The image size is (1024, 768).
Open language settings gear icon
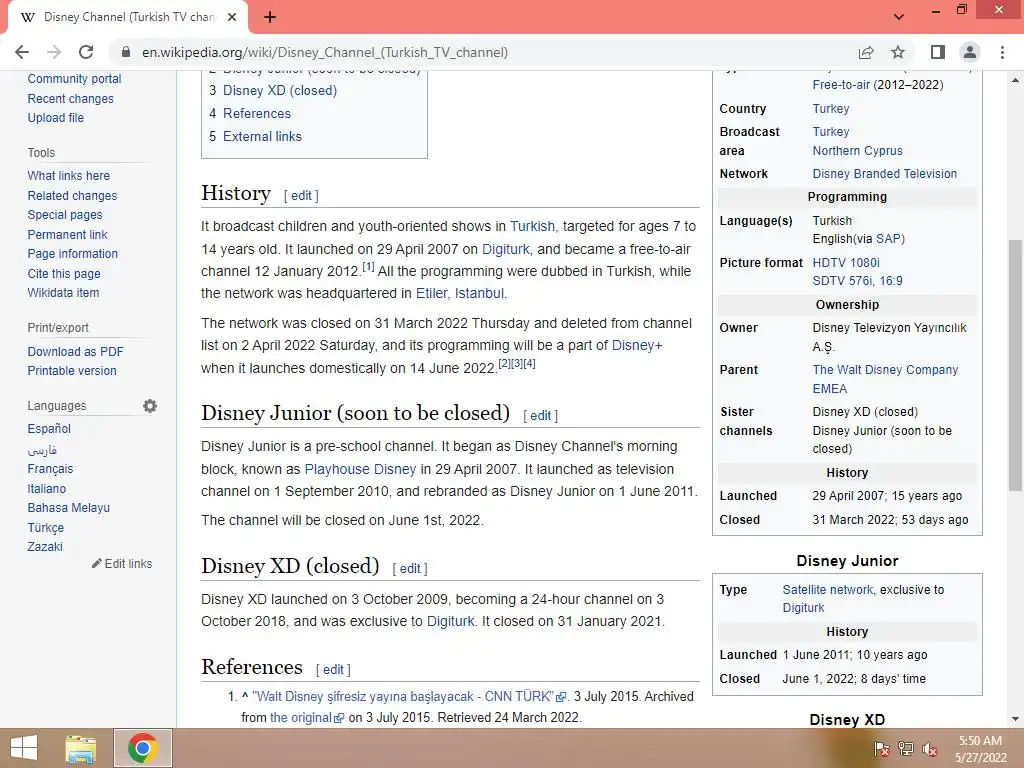[150, 406]
